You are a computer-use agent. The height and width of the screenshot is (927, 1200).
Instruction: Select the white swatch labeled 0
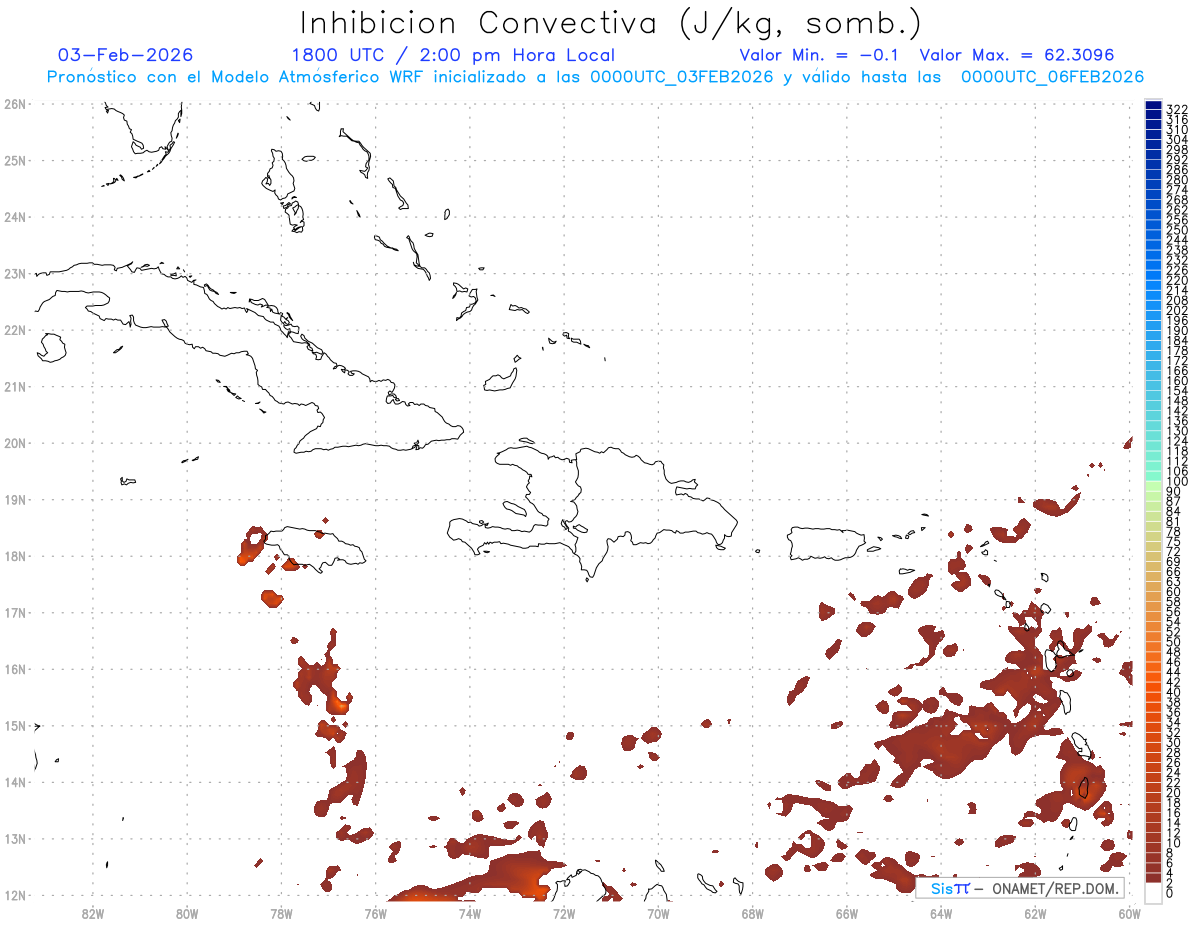(1154, 892)
